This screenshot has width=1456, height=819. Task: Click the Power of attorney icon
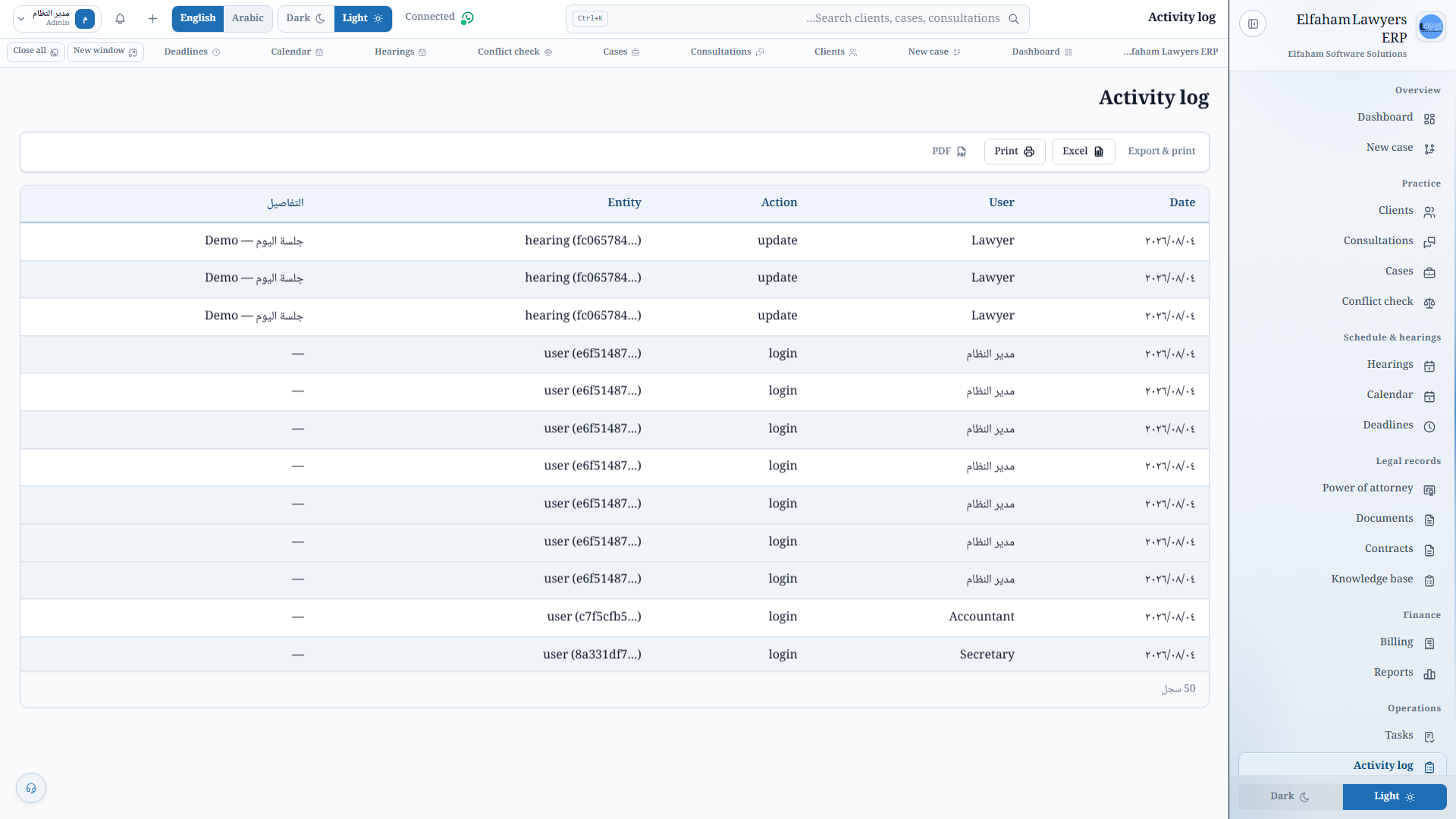click(1429, 490)
